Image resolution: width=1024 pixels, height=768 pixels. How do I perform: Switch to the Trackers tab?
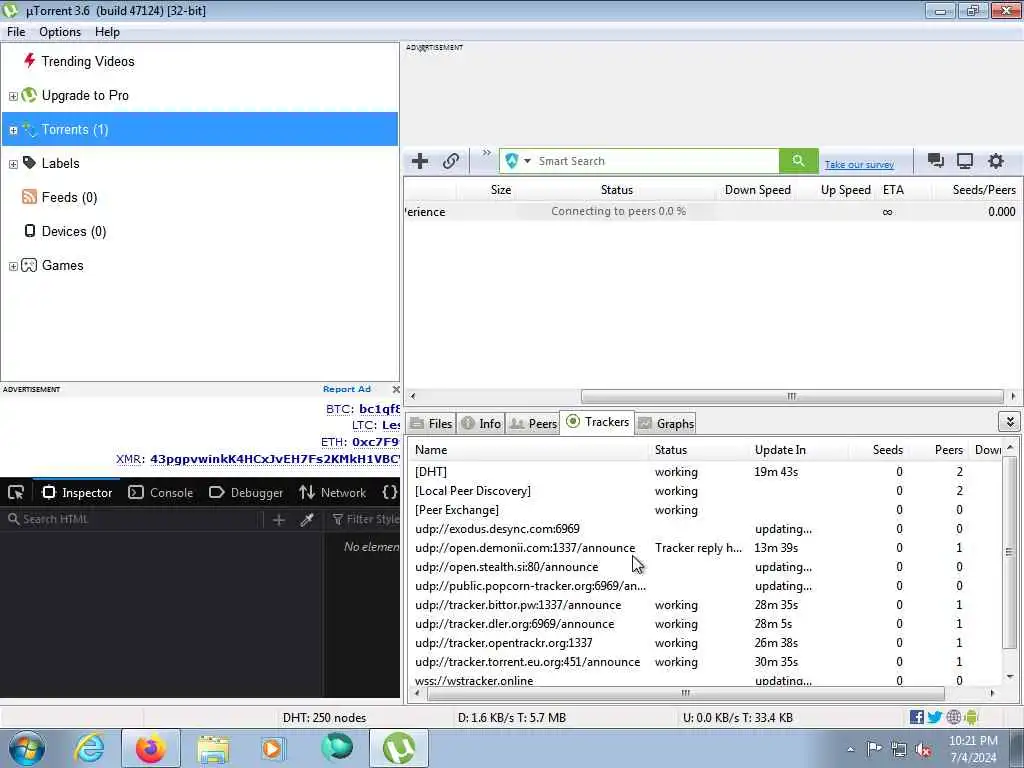tap(598, 422)
